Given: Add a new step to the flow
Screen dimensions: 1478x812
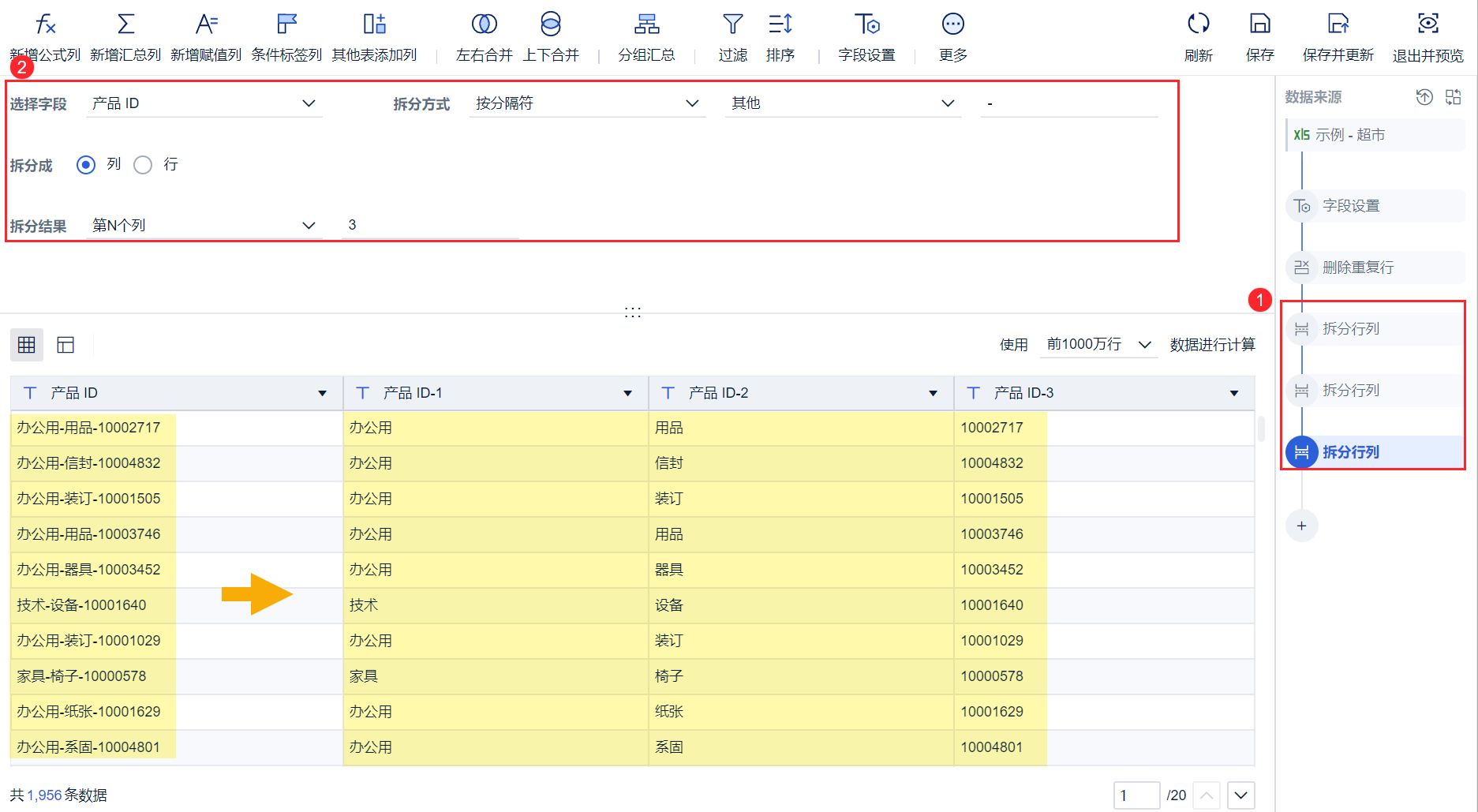Looking at the screenshot, I should point(1302,526).
